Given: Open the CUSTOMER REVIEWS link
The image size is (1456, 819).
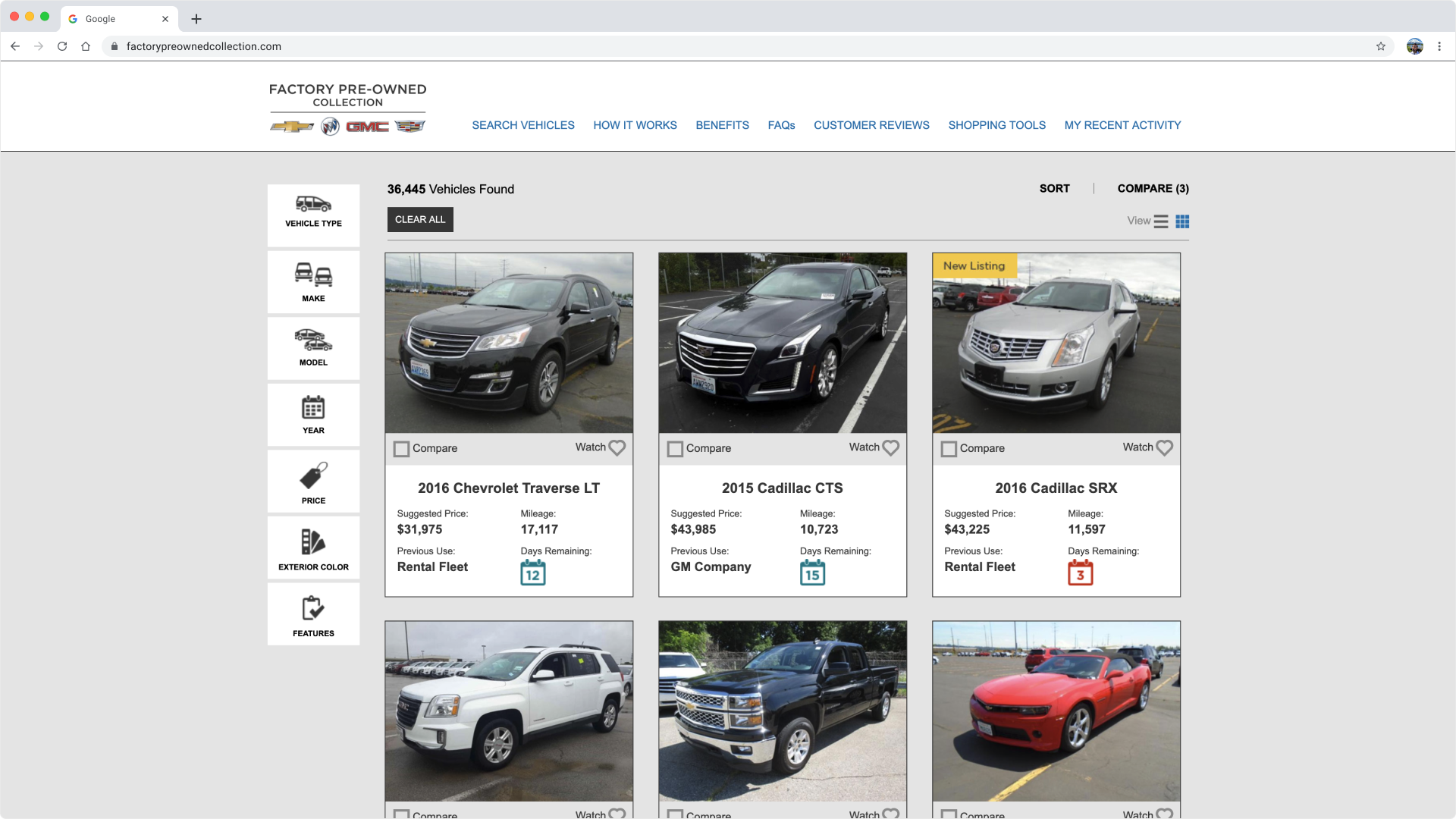Looking at the screenshot, I should point(871,125).
